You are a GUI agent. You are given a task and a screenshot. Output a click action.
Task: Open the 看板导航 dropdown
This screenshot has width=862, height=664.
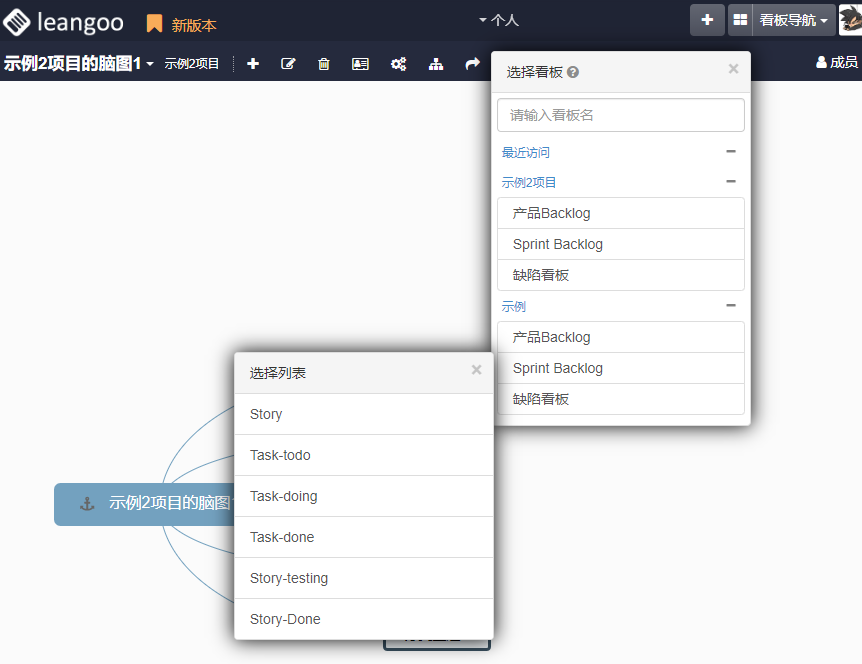[794, 20]
